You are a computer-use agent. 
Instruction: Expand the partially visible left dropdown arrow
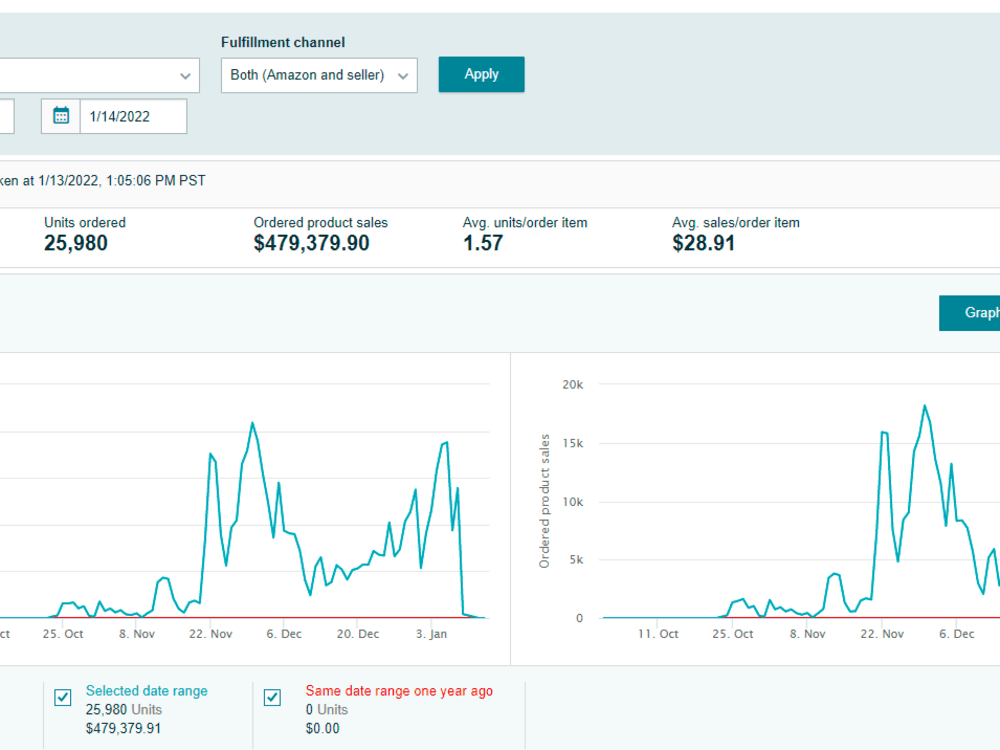[x=185, y=76]
